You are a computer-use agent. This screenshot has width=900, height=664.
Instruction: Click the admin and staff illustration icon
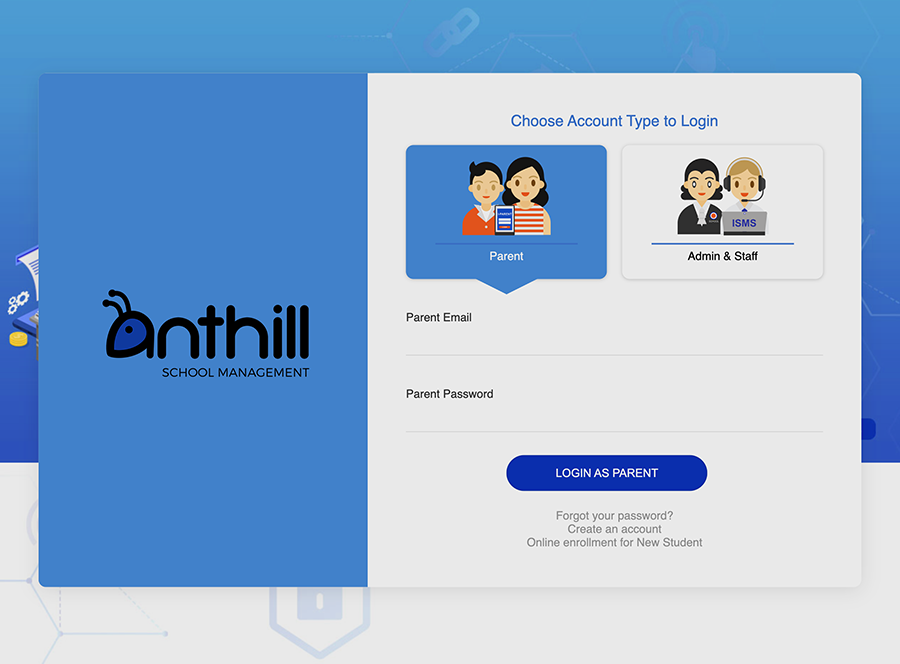coord(722,196)
